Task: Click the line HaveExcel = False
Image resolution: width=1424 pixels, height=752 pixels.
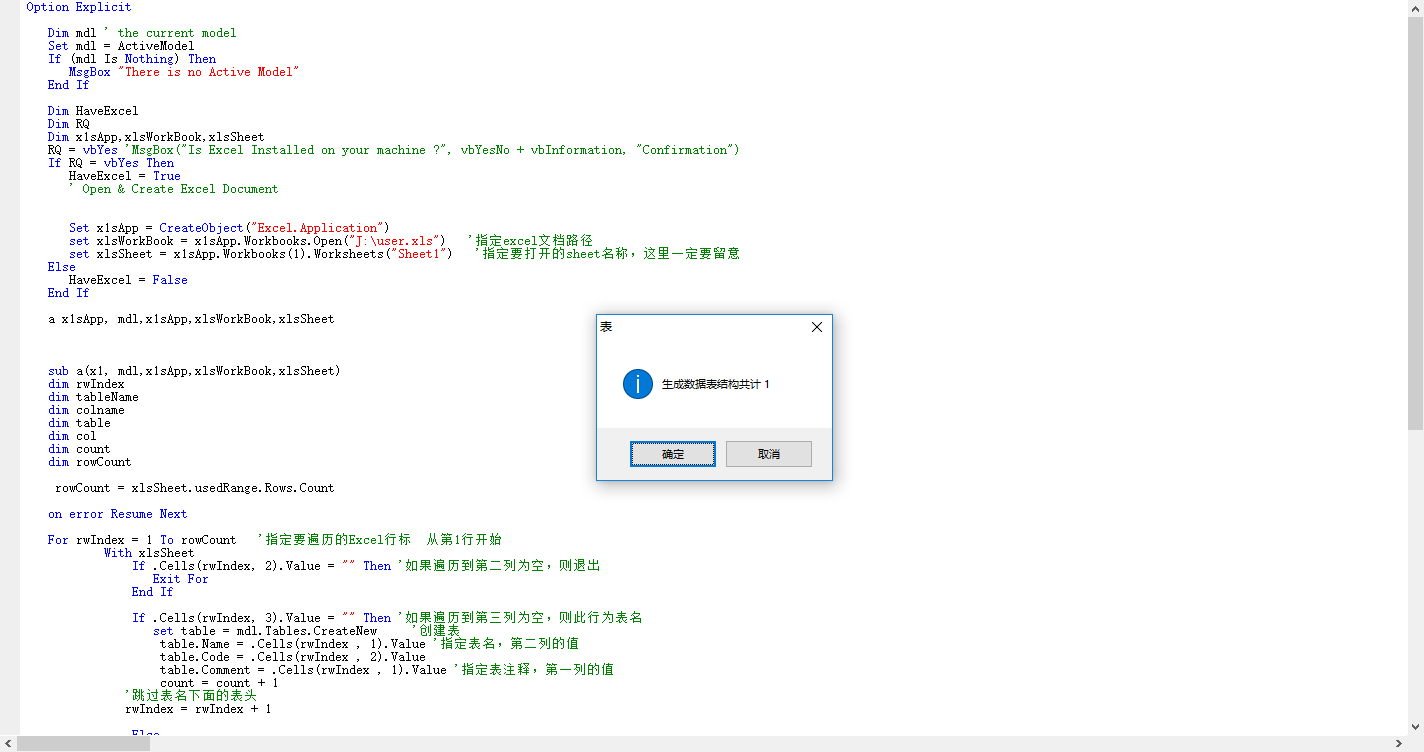Action: [x=128, y=280]
